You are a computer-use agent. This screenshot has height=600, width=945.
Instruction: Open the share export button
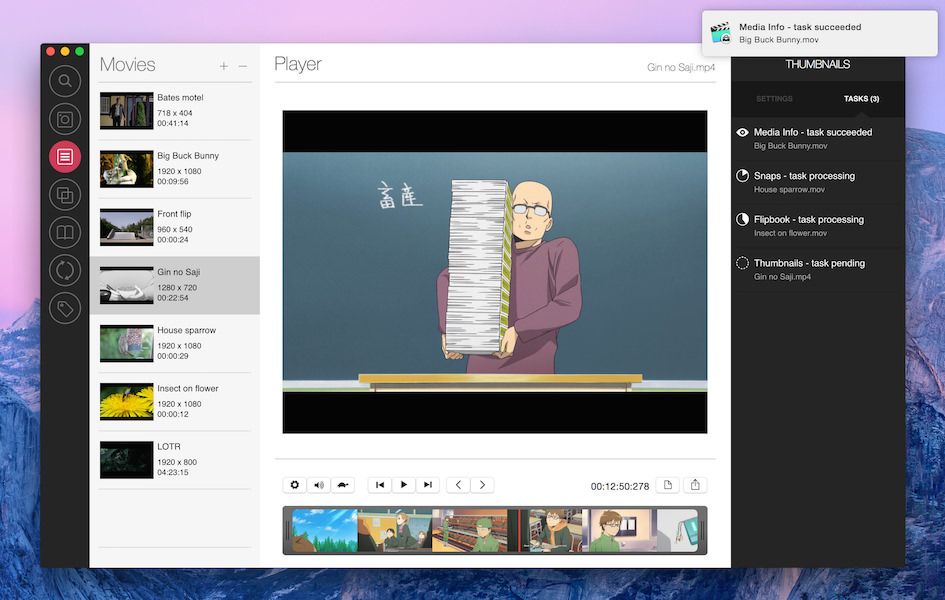pos(695,484)
